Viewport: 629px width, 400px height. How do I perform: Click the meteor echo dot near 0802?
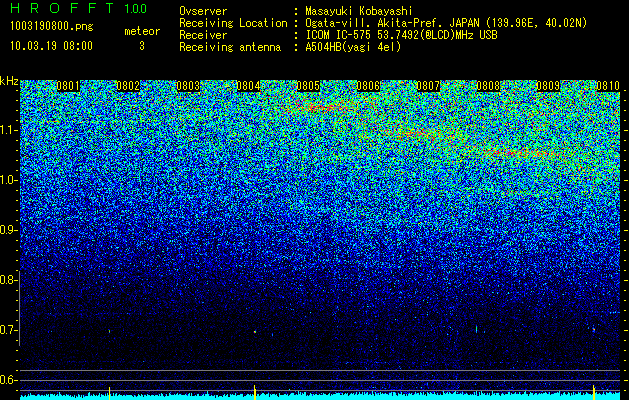point(110,331)
